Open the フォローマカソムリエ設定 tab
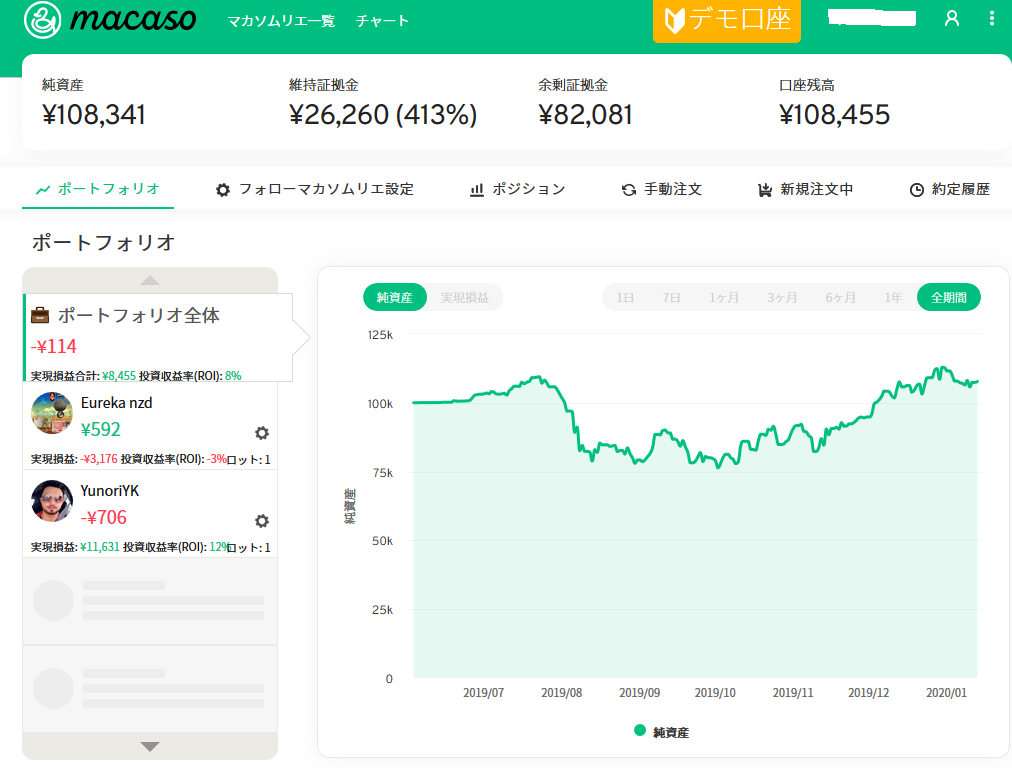Viewport: 1012px width, 768px height. 315,189
